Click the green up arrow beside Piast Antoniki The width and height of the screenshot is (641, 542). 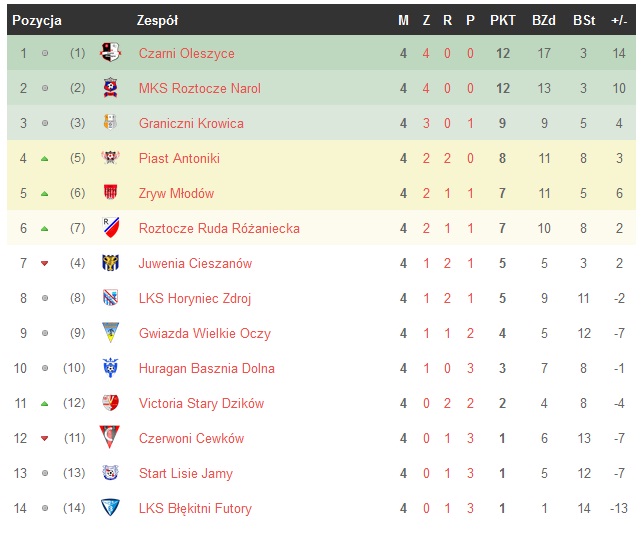click(x=44, y=159)
